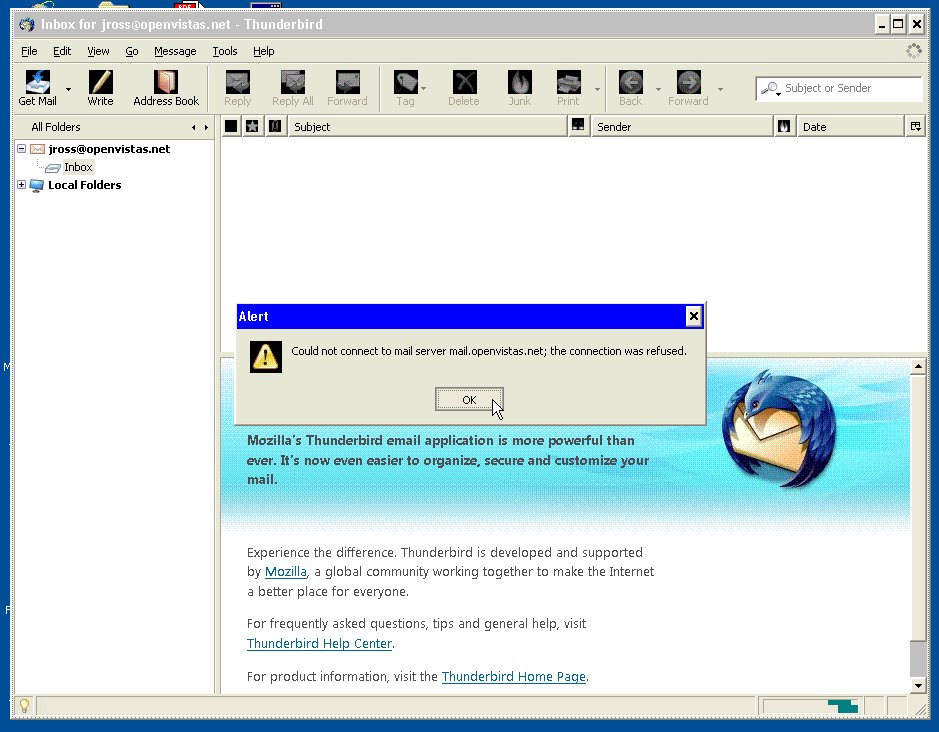The image size is (939, 732).
Task: Click the Thunderbird activity throbber icon
Action: click(913, 51)
